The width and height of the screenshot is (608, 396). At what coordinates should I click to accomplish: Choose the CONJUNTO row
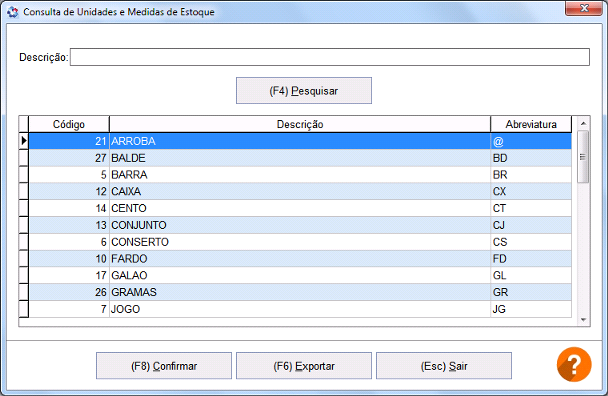(x=300, y=225)
